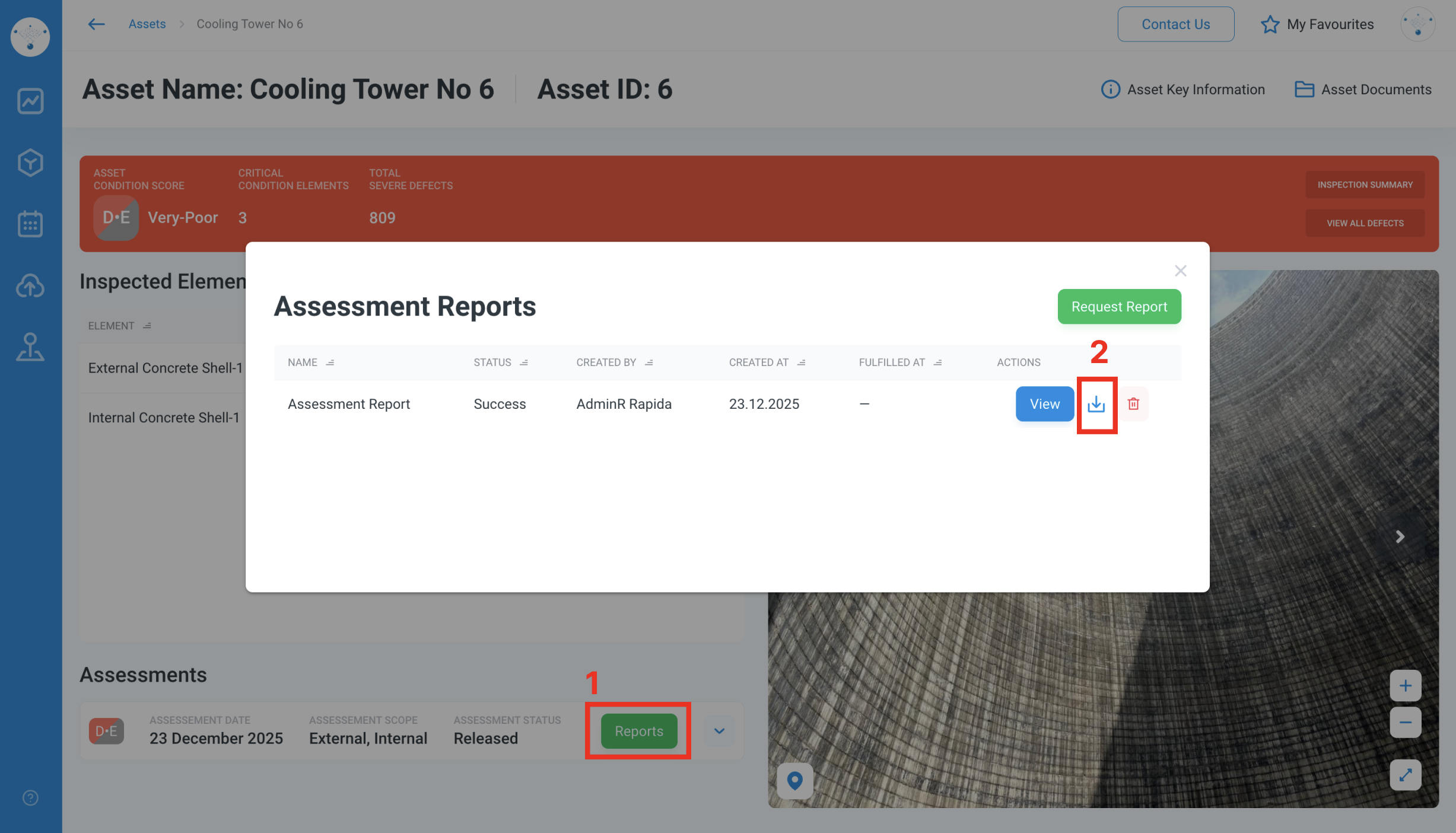Click the Request Report button
The image size is (1456, 833).
pyautogui.click(x=1119, y=307)
